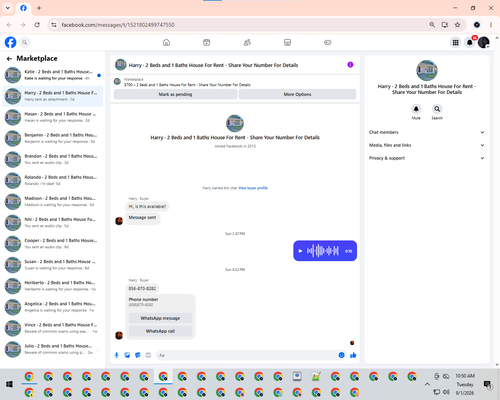Go to the Home icon in top navigation
This screenshot has height=400, width=500.
click(x=166, y=42)
